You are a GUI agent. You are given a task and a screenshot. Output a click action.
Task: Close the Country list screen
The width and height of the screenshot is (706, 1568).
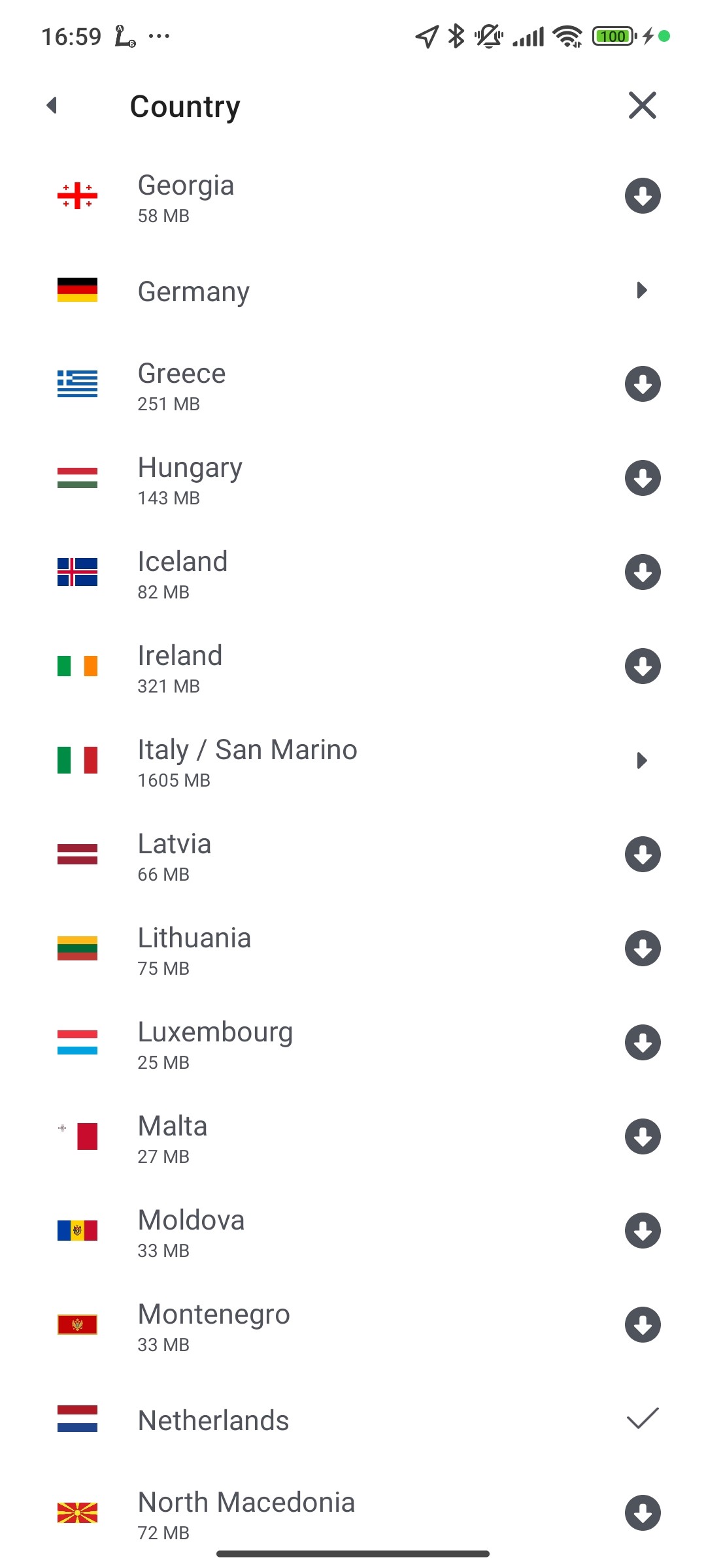coord(642,105)
